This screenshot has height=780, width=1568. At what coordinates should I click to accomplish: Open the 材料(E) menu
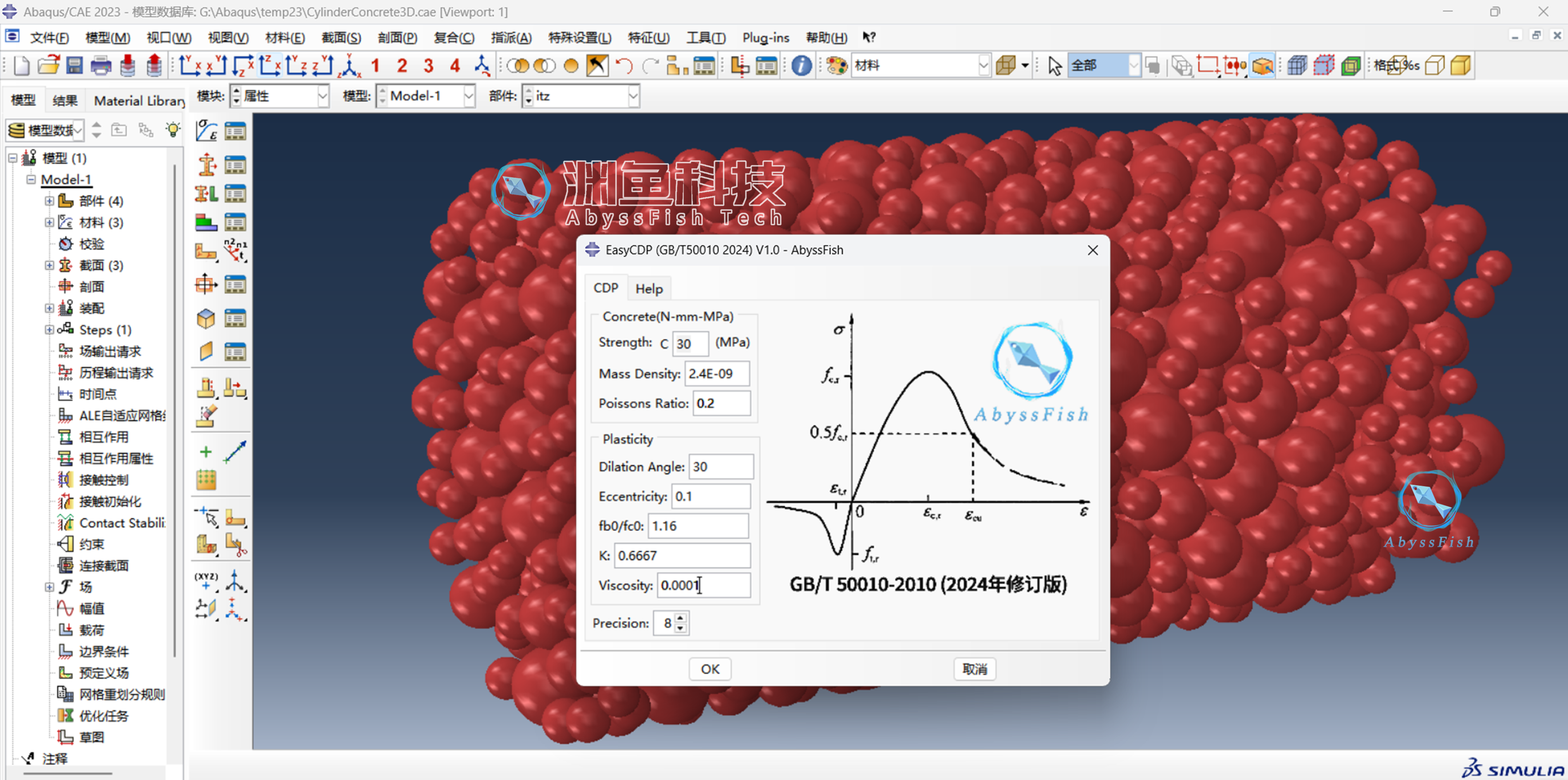(x=285, y=38)
